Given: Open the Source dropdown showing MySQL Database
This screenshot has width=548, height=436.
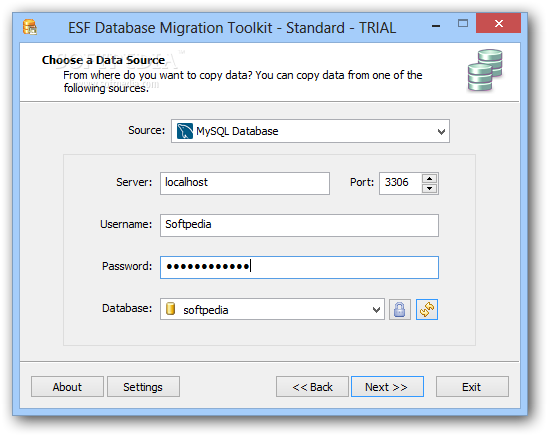Looking at the screenshot, I should click(x=310, y=131).
